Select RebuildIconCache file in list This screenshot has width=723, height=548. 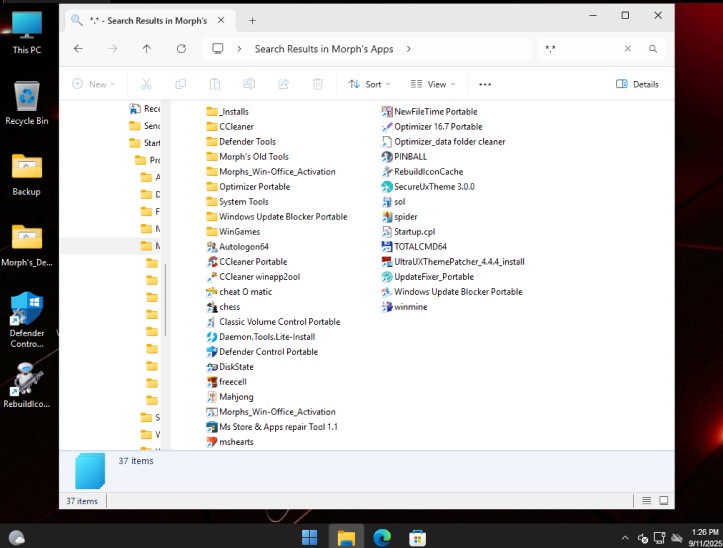423,172
